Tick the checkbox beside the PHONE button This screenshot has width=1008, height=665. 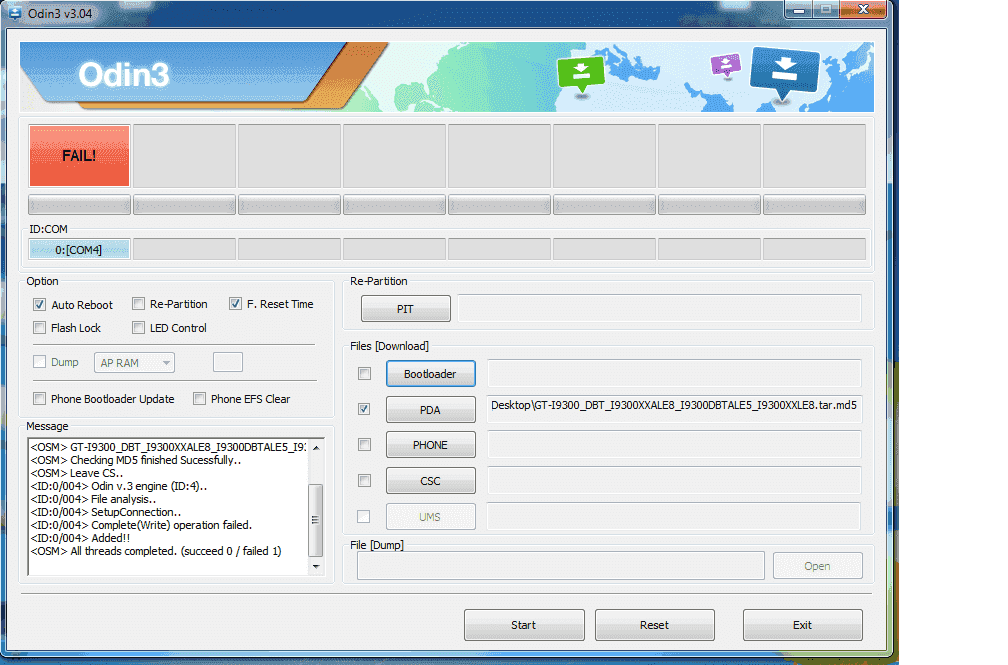[x=364, y=444]
